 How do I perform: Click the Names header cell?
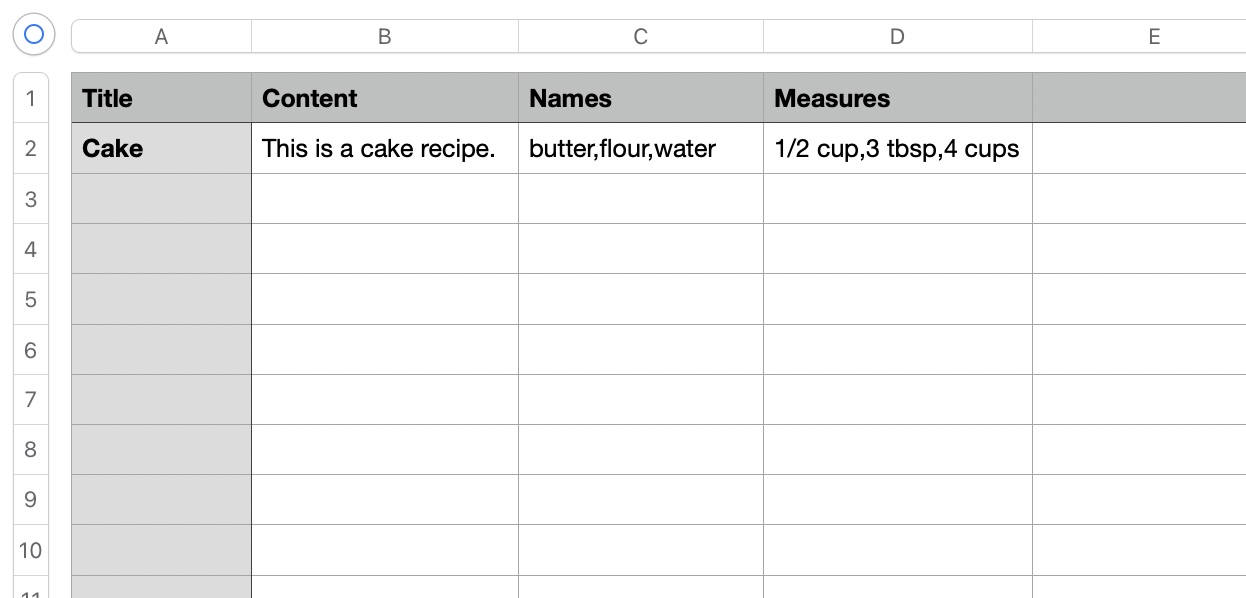click(640, 98)
